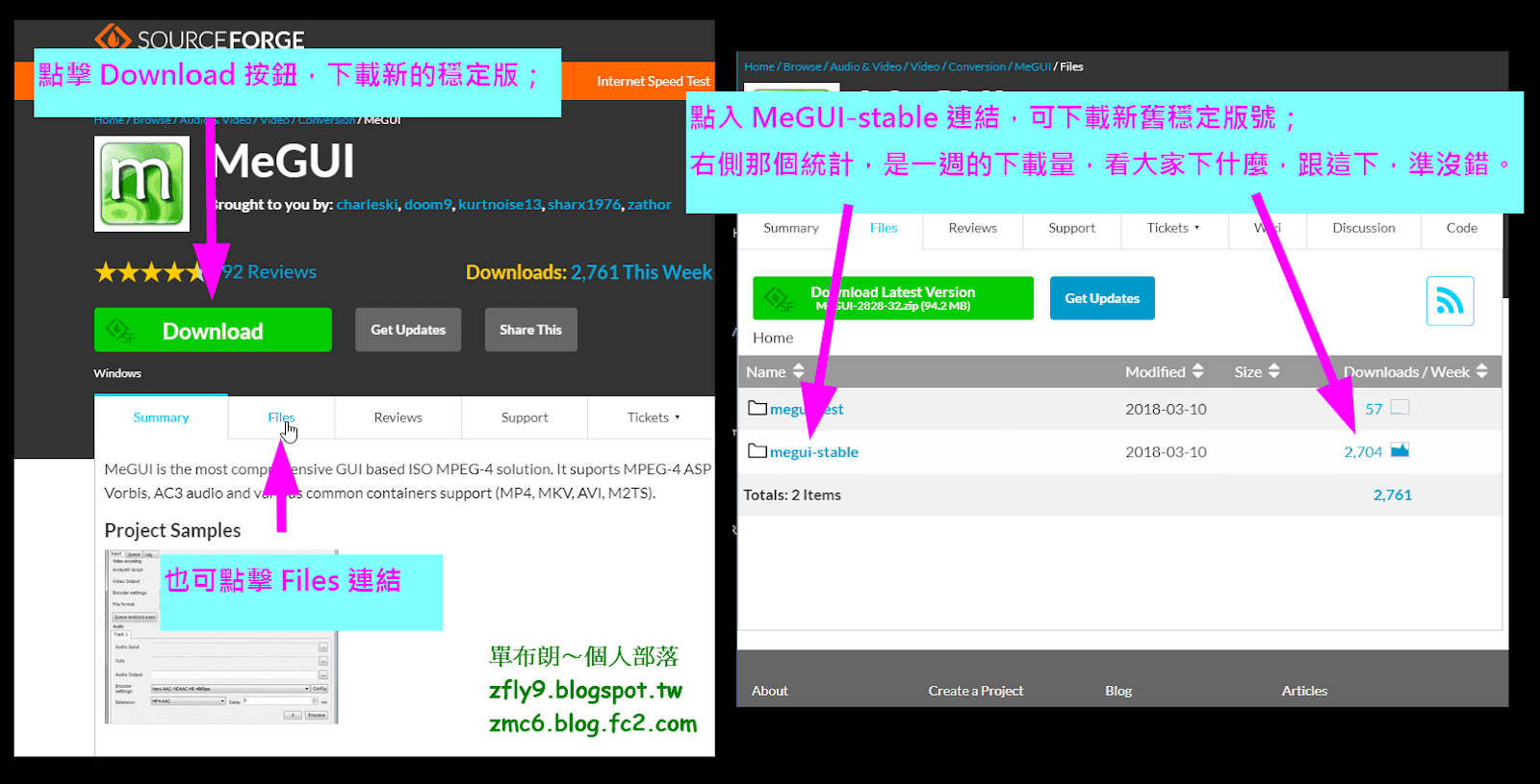
Task: Click Home breadcrumb on Files page
Action: tap(758, 66)
